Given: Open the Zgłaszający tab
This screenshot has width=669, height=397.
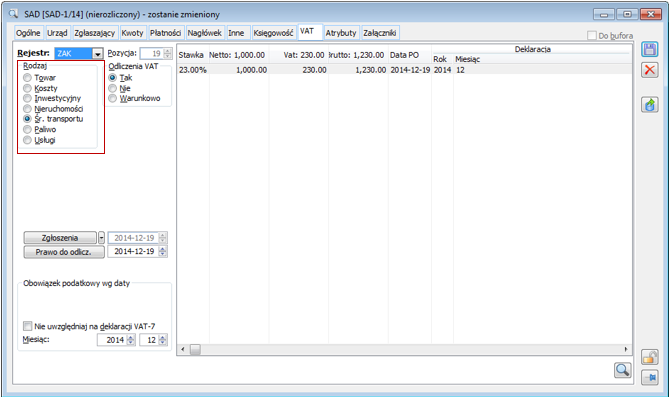Looking at the screenshot, I should coord(94,33).
